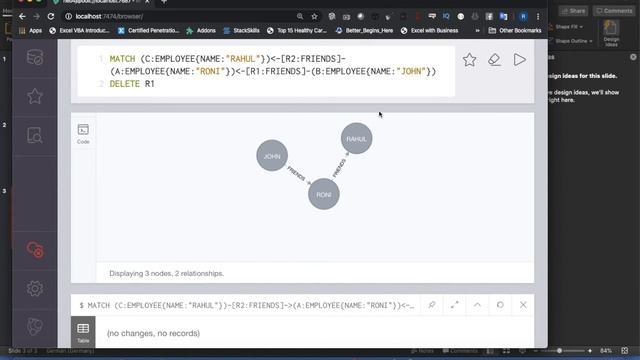Select the RAHUL node in graph

point(356,138)
